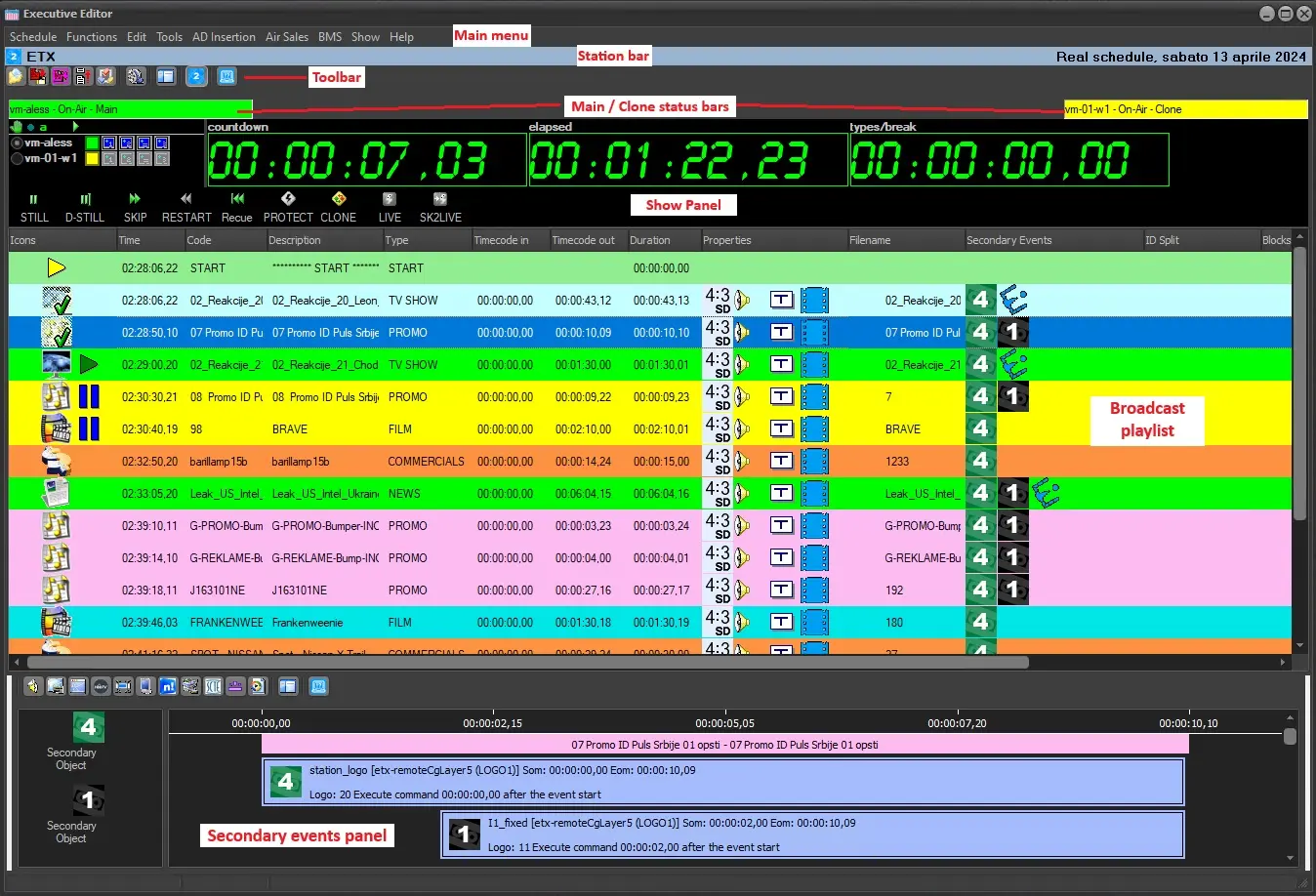Click the Duration column header

point(650,240)
